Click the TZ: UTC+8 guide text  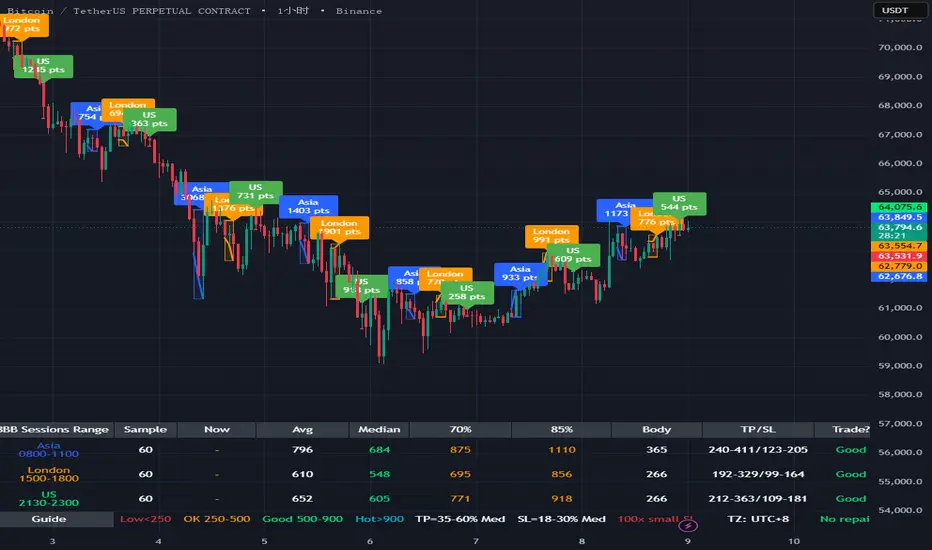point(758,518)
